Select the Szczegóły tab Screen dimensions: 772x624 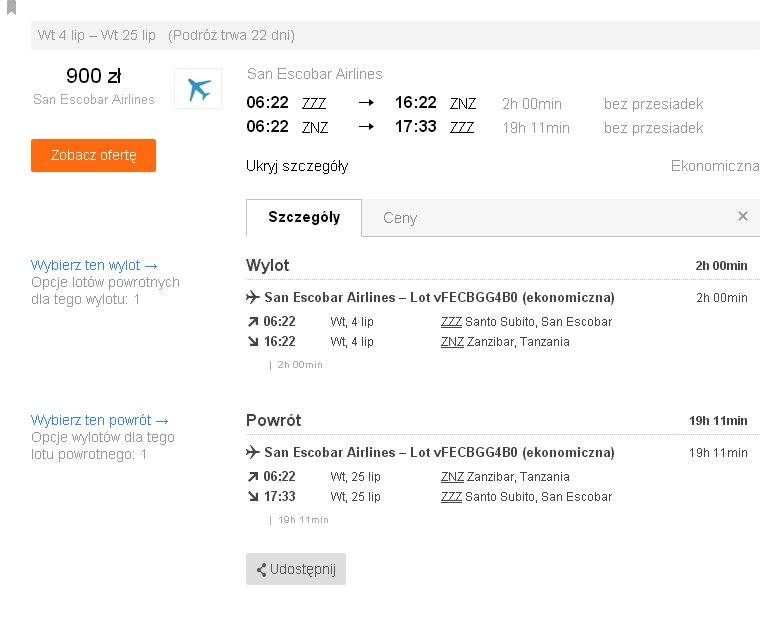click(x=304, y=218)
